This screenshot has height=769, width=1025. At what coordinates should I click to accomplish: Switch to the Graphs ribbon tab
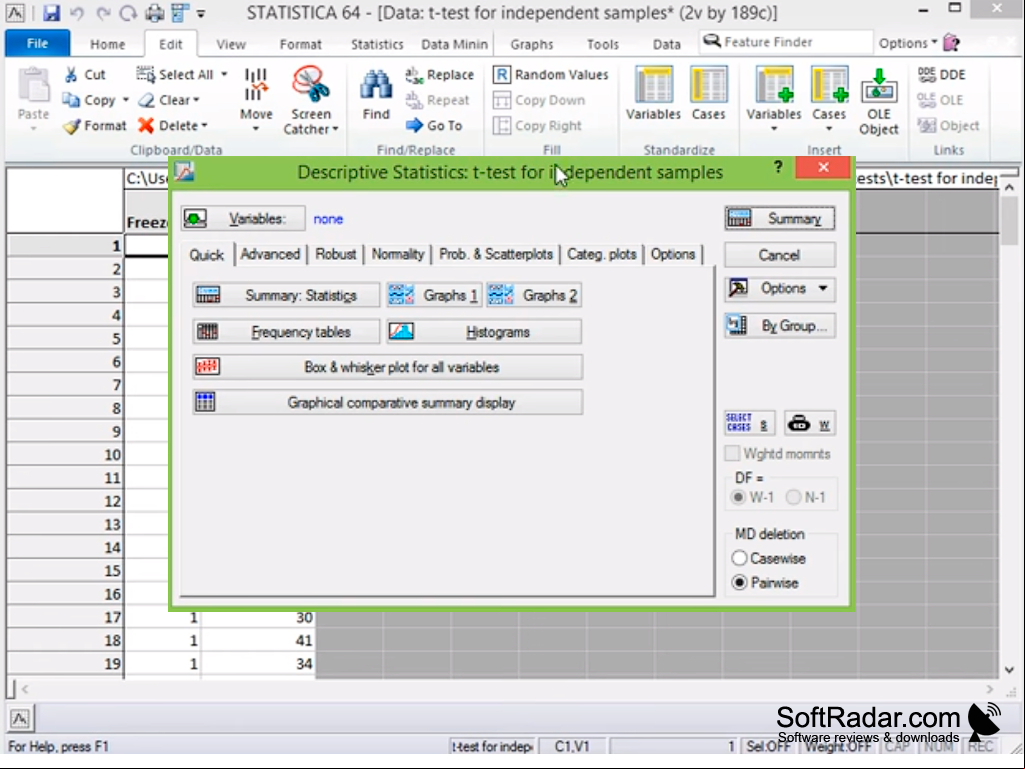(x=531, y=44)
